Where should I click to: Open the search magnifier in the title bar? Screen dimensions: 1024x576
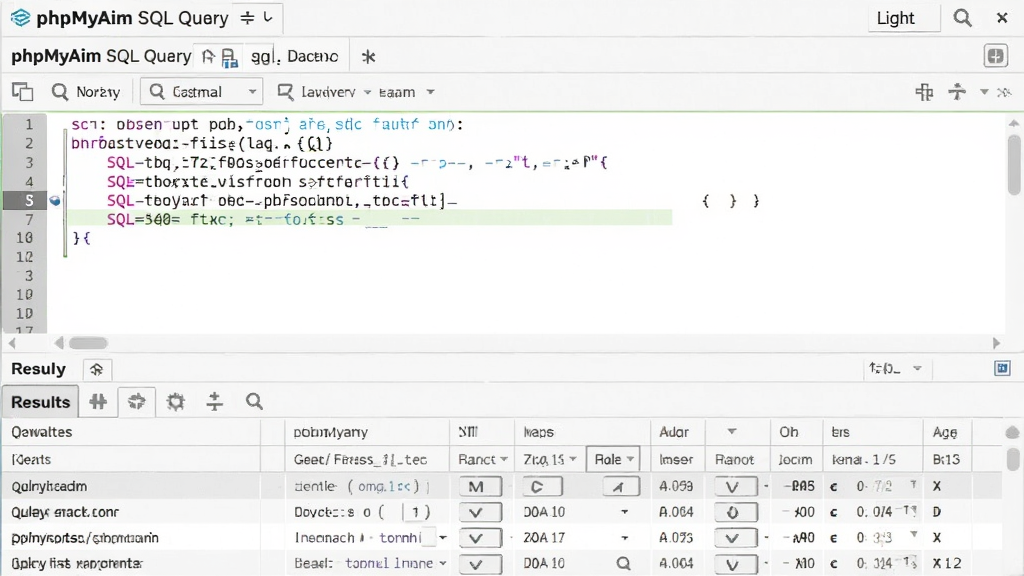962,18
